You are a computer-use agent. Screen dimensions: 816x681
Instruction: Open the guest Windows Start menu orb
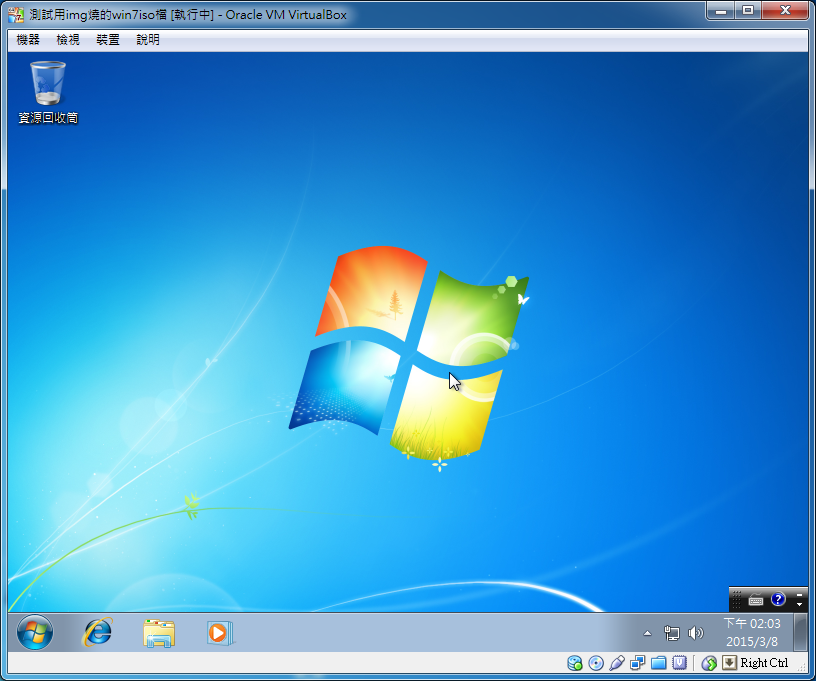35,633
